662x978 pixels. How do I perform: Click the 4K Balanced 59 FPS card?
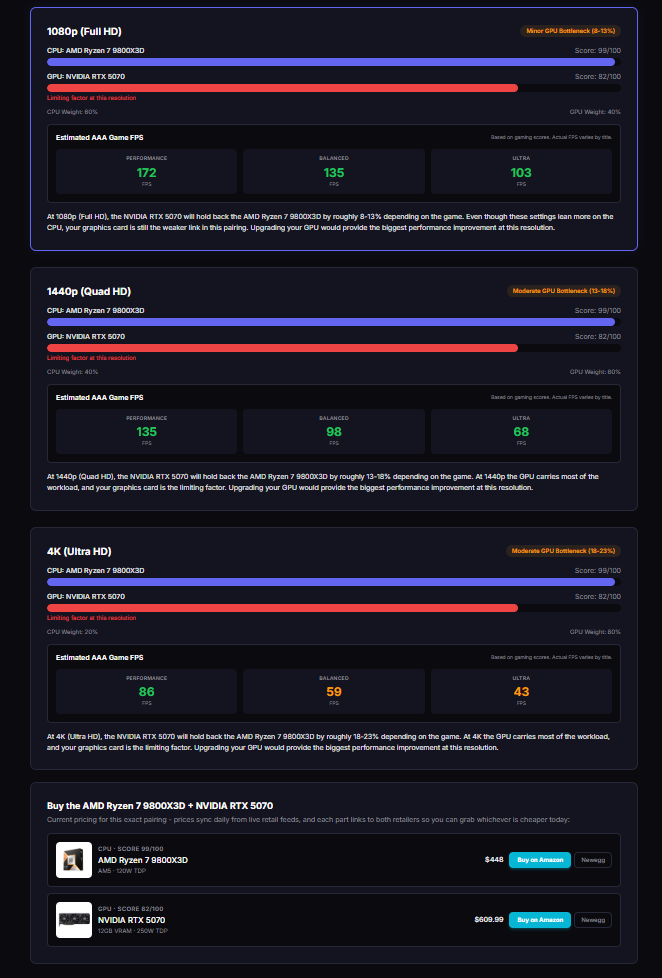334,692
